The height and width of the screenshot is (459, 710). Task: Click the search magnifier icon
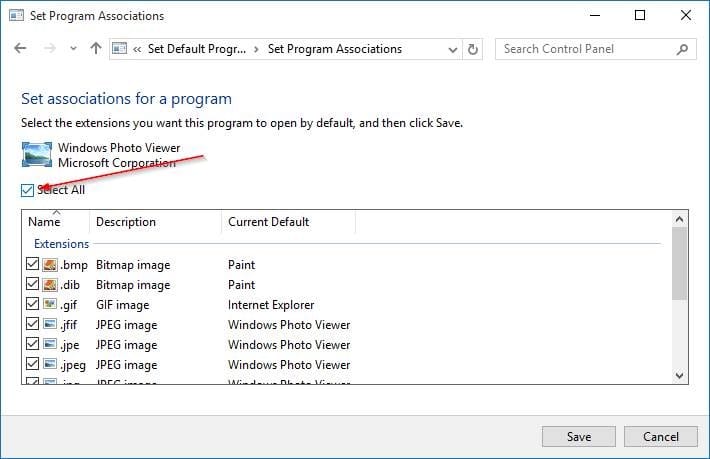coord(682,49)
